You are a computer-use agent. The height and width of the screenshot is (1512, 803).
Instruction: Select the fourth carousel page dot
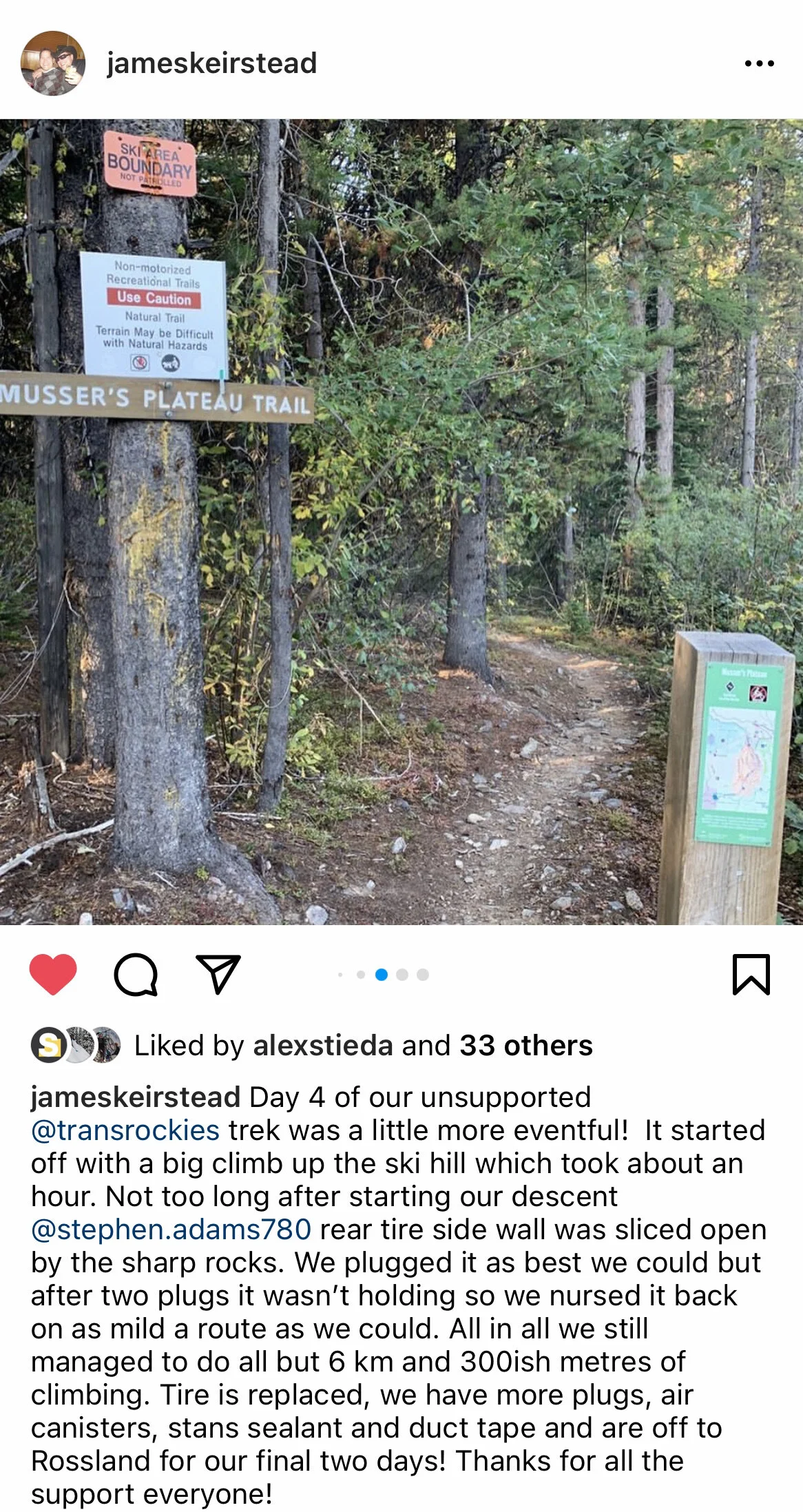click(402, 974)
